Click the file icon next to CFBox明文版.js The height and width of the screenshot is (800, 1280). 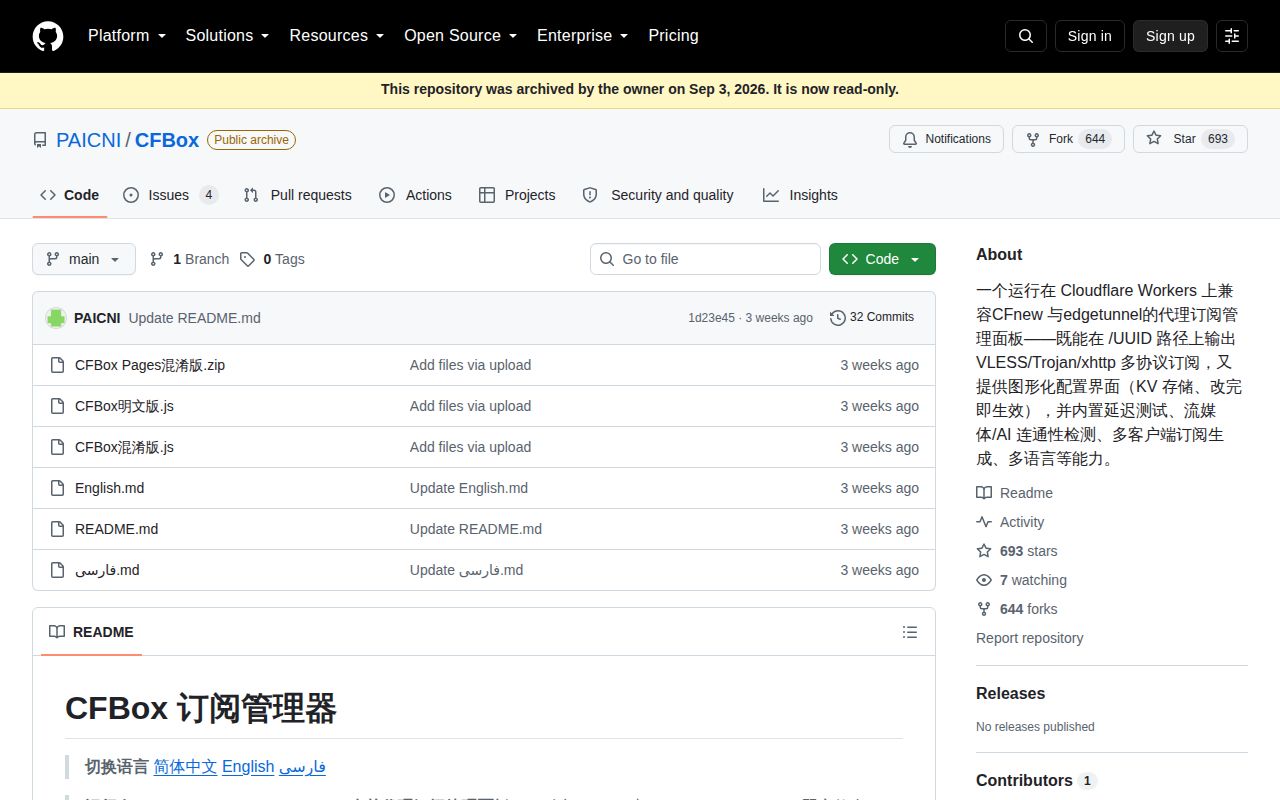(57, 406)
